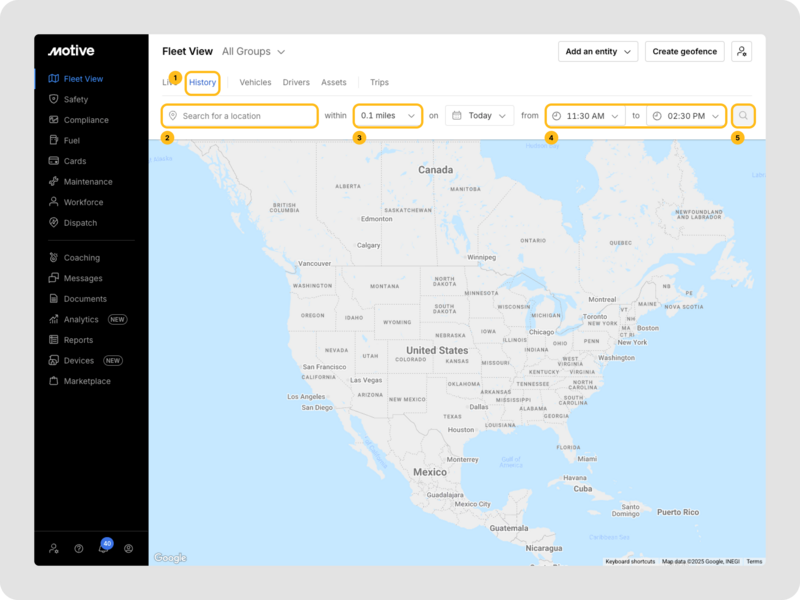Go to Fuel in the sidebar

tap(71, 140)
